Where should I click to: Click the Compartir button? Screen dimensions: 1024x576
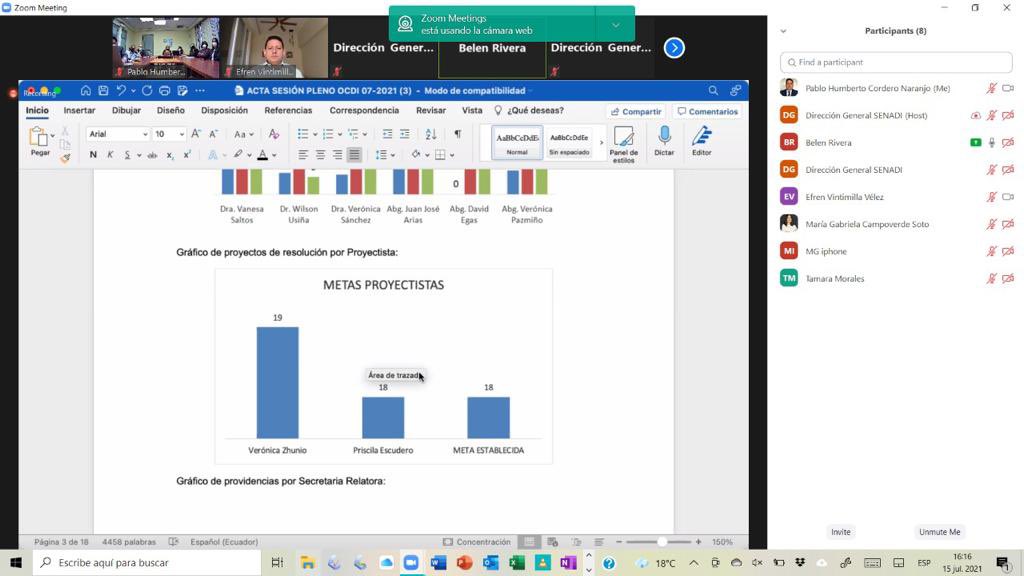coord(635,112)
